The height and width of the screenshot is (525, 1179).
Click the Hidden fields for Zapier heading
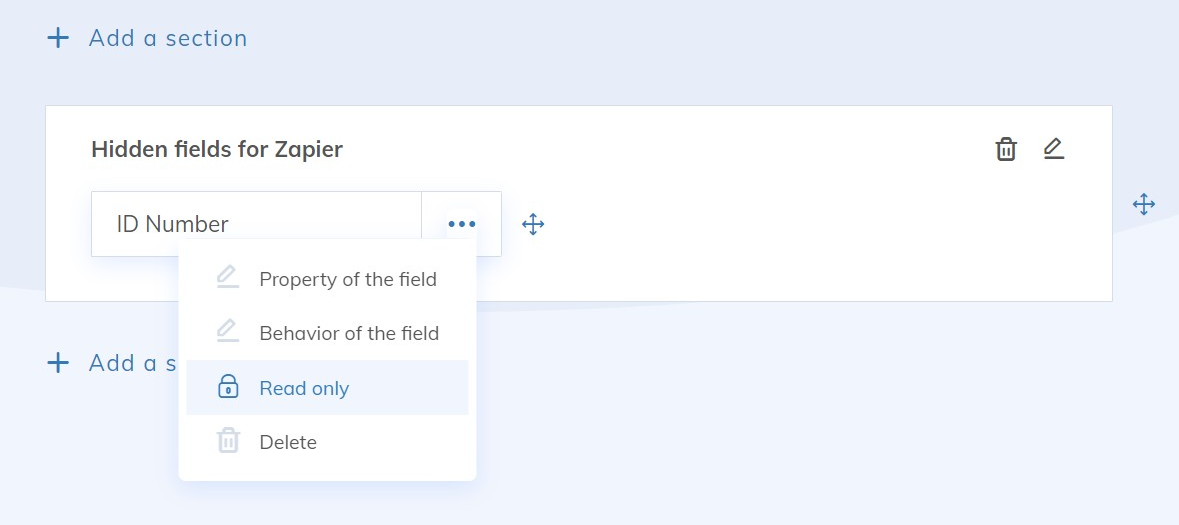[217, 150]
